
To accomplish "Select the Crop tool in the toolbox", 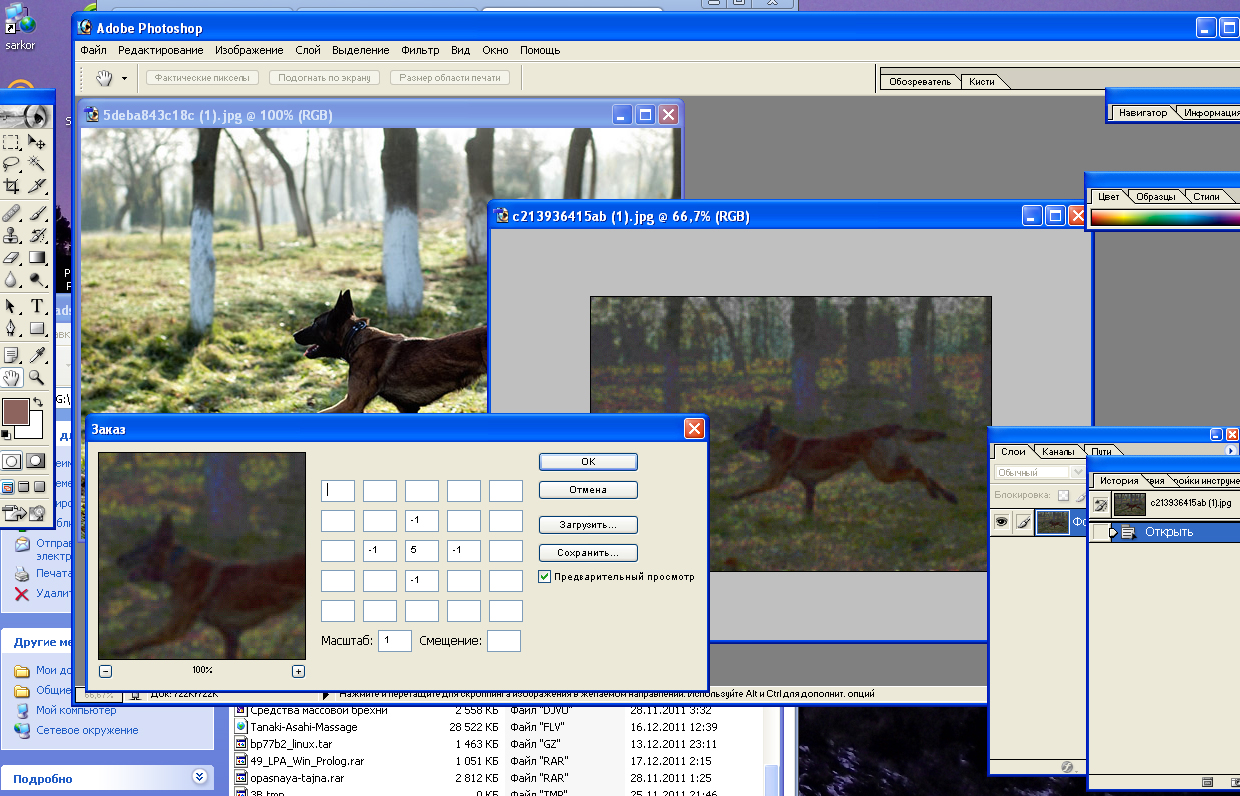I will coord(11,186).
